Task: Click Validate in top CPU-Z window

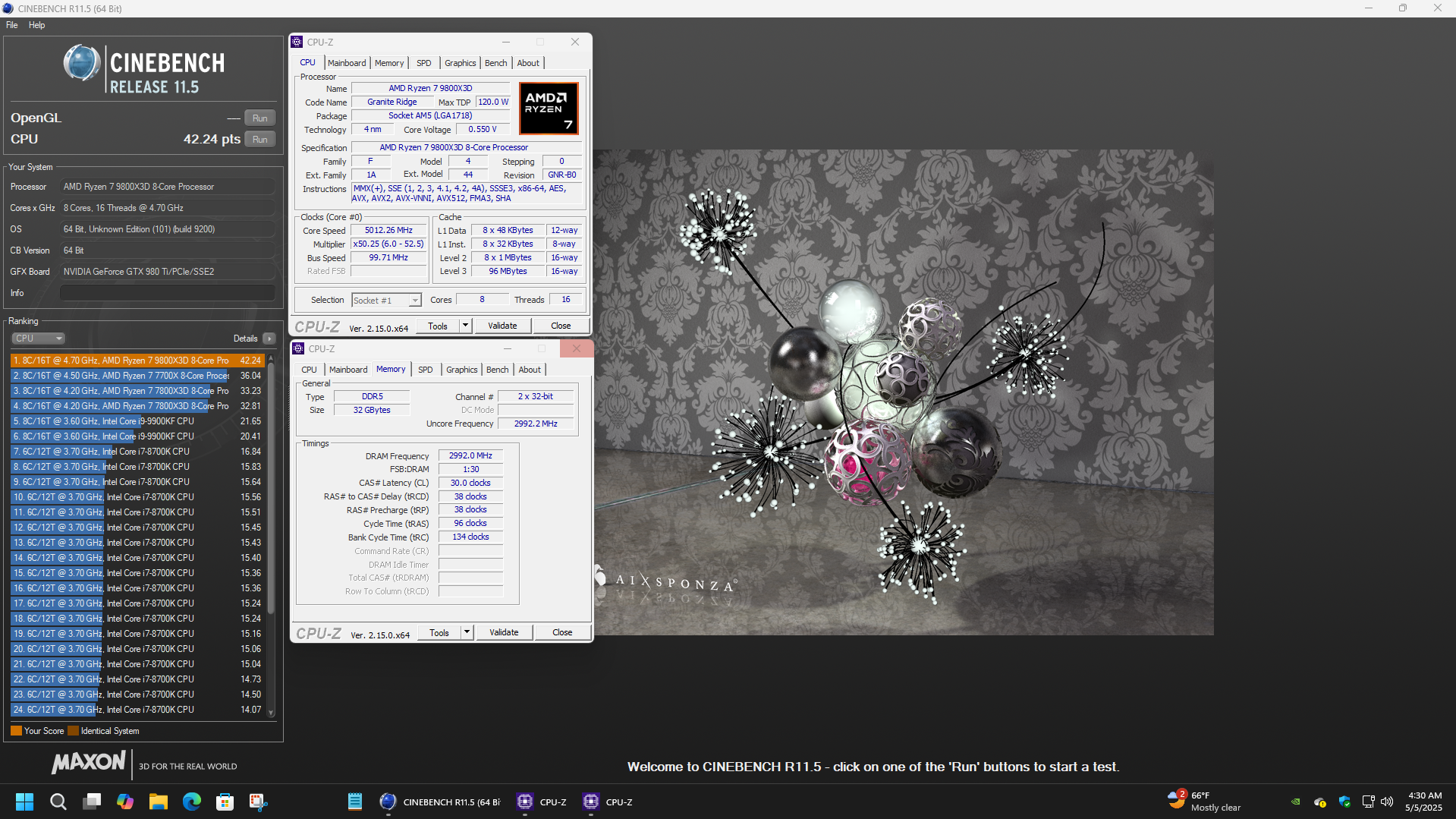Action: (x=502, y=326)
